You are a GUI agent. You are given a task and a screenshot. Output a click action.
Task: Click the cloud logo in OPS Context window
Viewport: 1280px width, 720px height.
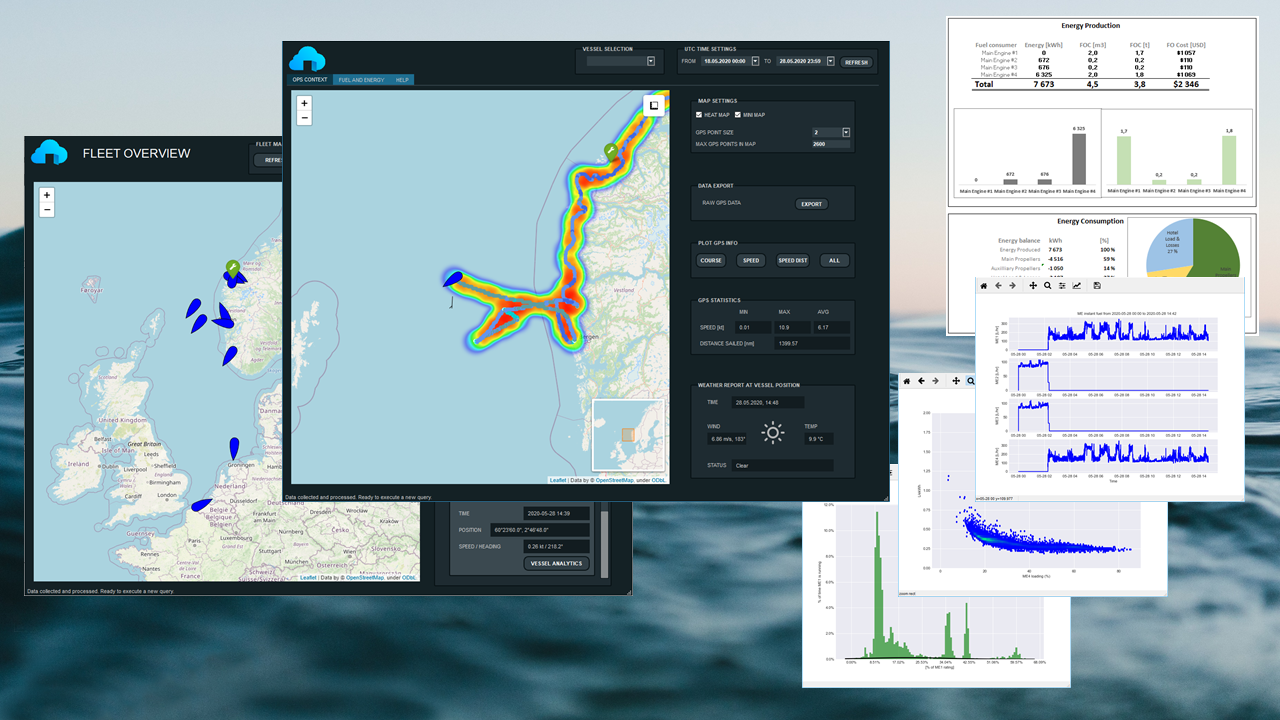pyautogui.click(x=307, y=59)
